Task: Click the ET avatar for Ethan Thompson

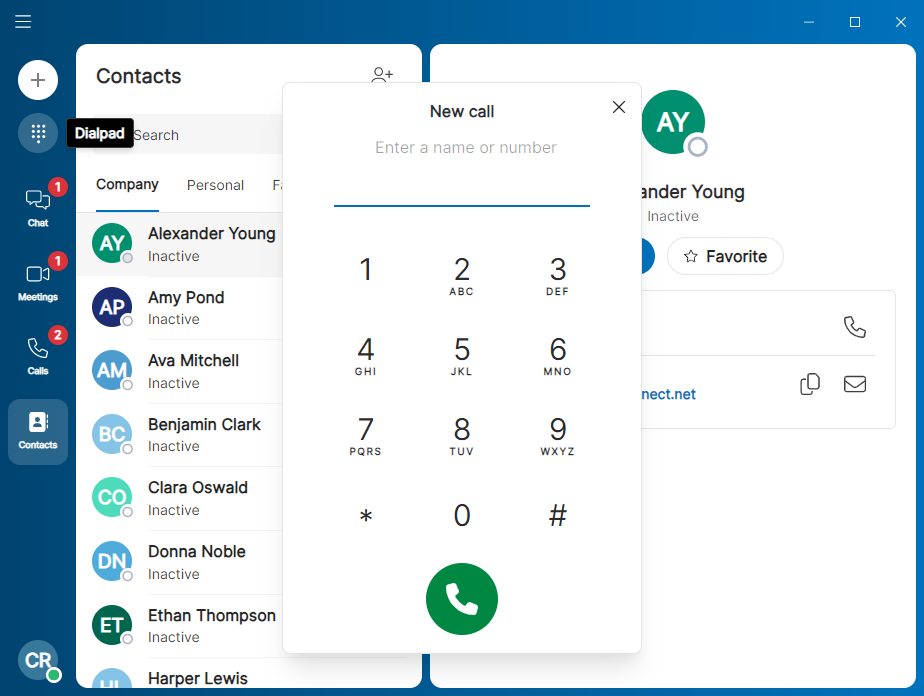Action: [112, 625]
